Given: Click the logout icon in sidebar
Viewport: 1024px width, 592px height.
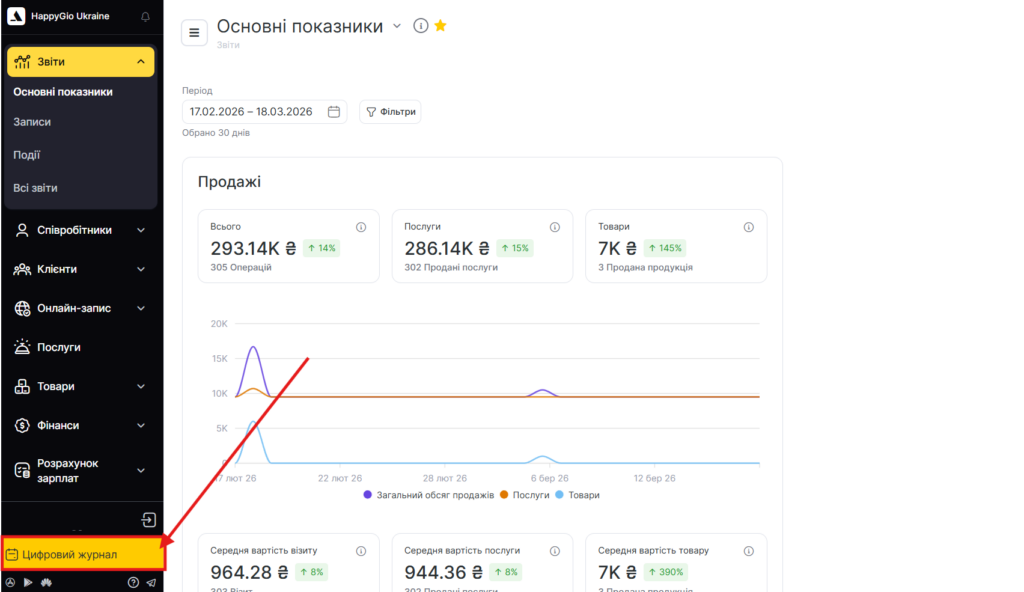Looking at the screenshot, I should (148, 520).
